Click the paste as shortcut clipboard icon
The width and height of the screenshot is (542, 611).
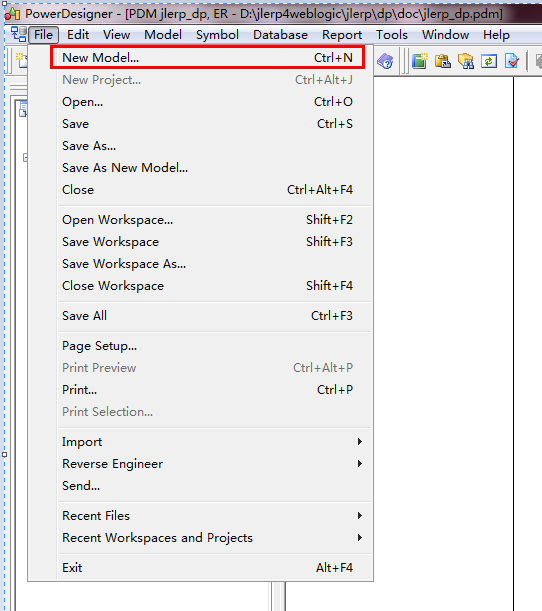[x=443, y=61]
